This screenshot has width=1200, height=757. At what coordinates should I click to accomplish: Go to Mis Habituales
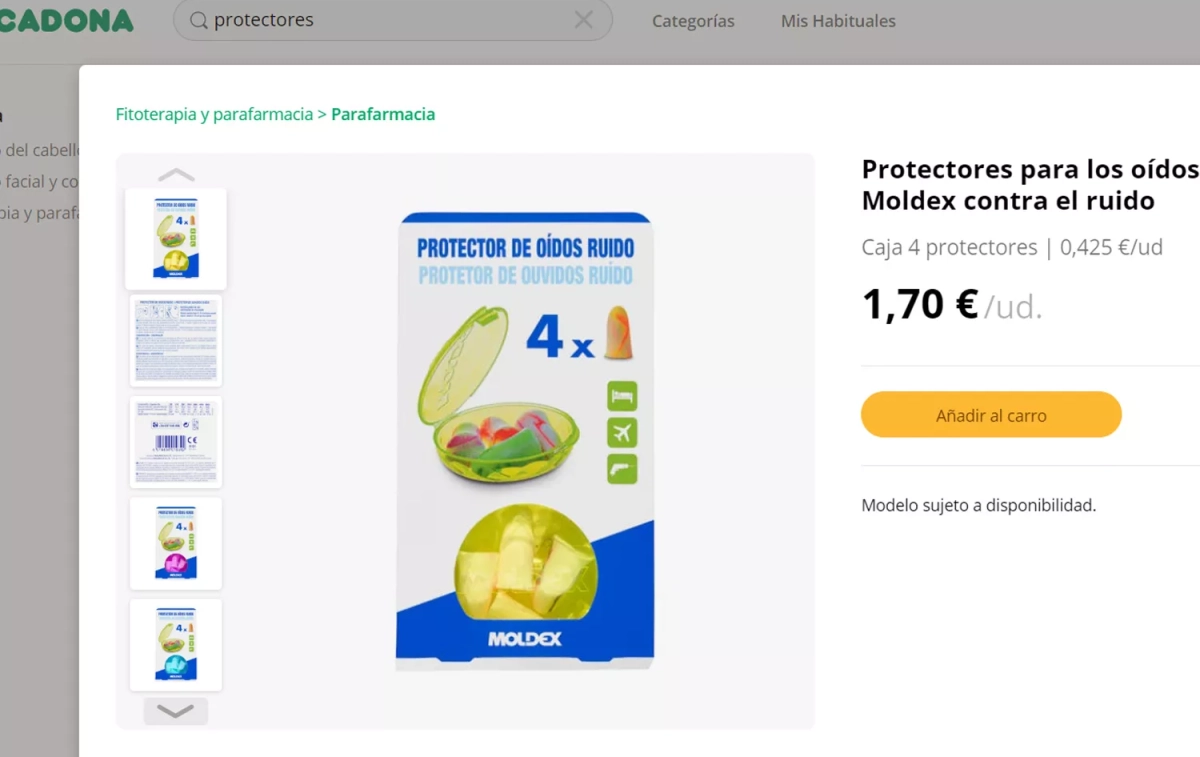[838, 21]
